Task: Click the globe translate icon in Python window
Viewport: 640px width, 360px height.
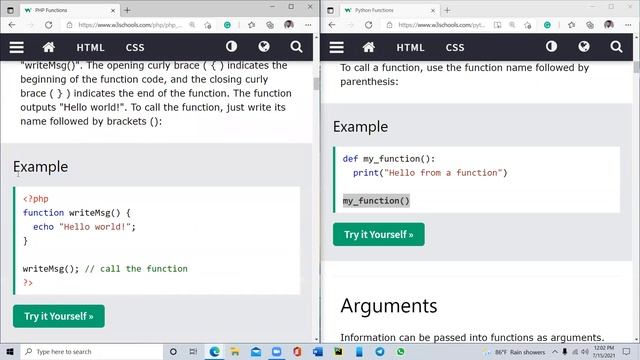Action: point(584,47)
